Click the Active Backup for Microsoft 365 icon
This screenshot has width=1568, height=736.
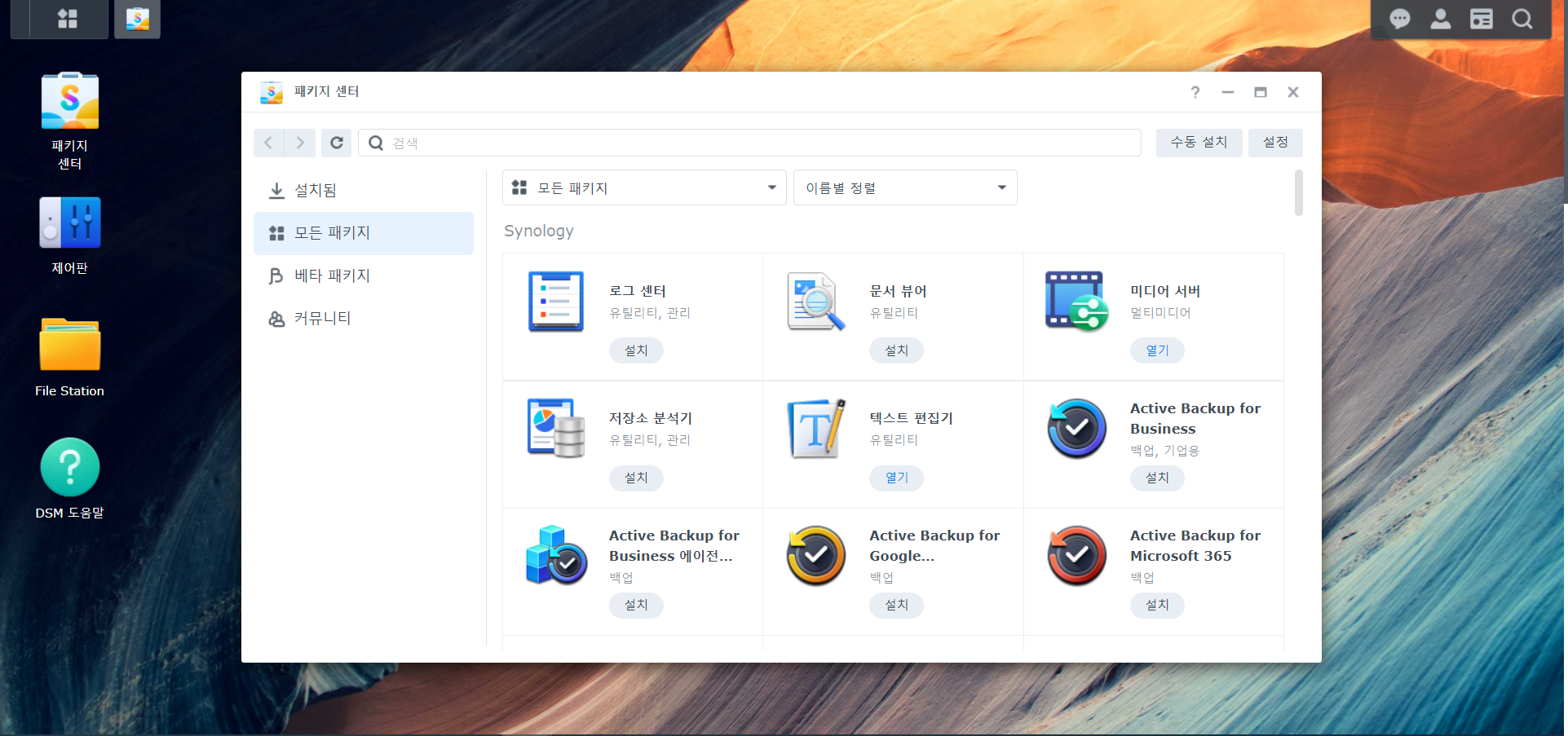pos(1076,556)
